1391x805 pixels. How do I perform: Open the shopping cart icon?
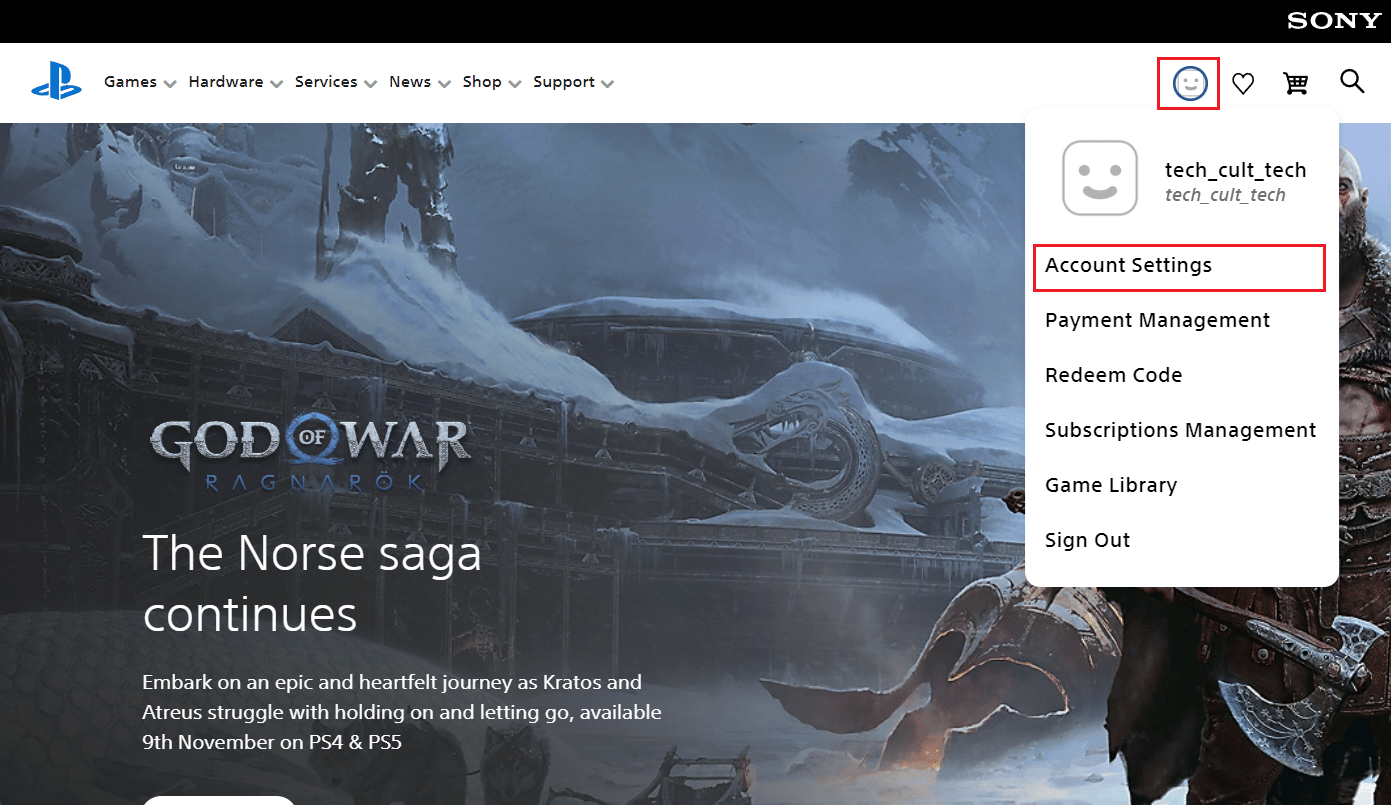pyautogui.click(x=1296, y=84)
